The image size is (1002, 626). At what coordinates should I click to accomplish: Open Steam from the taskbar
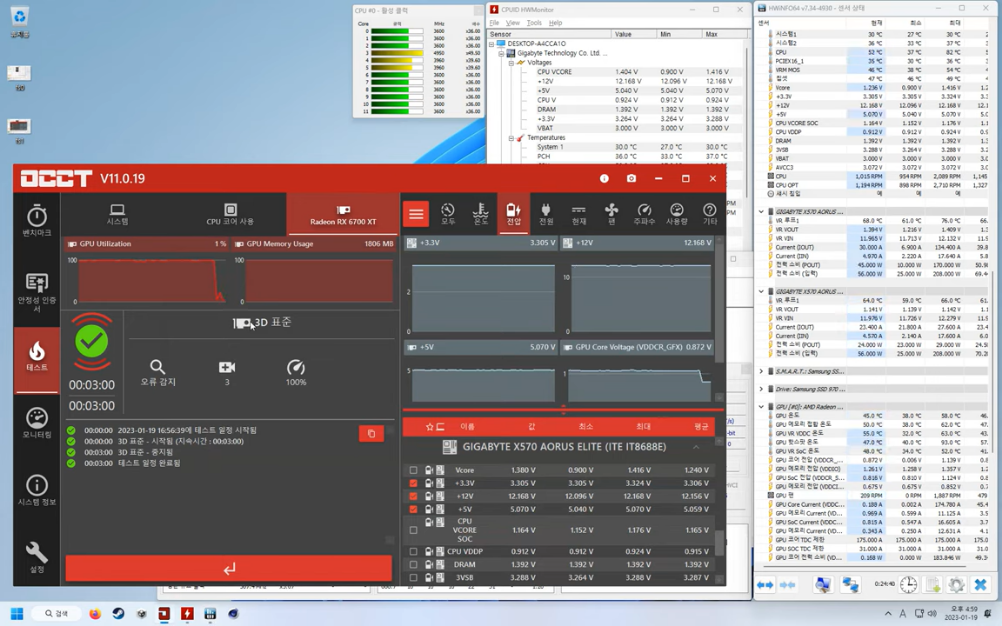tap(118, 613)
